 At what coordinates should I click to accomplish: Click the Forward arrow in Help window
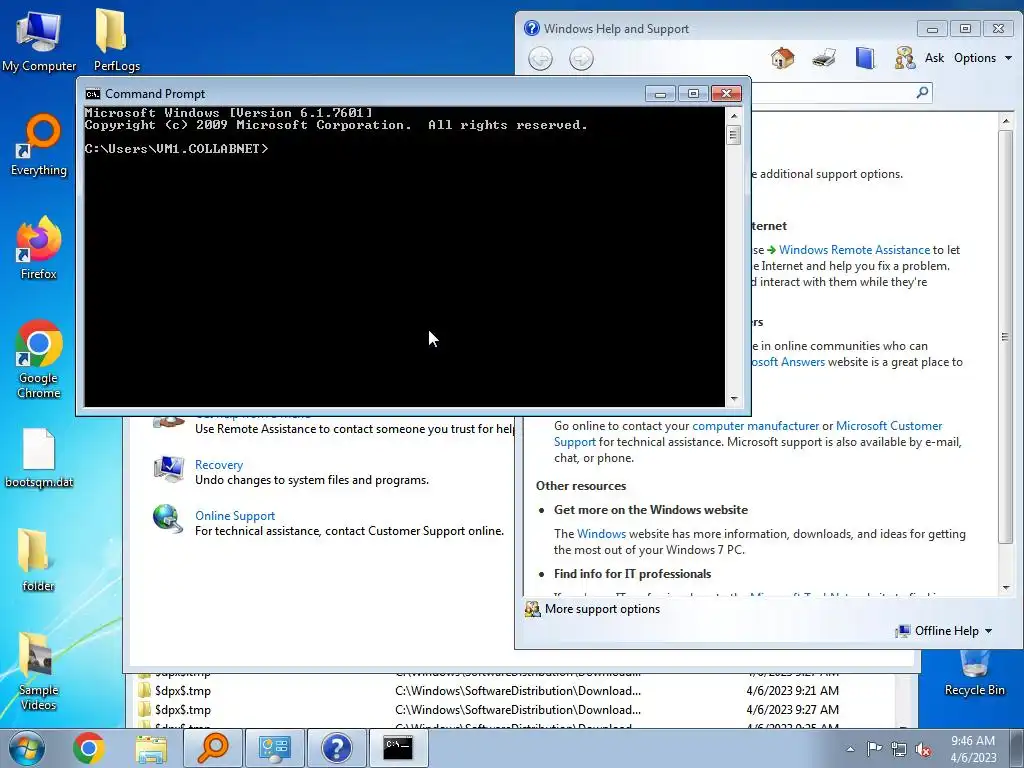[581, 59]
